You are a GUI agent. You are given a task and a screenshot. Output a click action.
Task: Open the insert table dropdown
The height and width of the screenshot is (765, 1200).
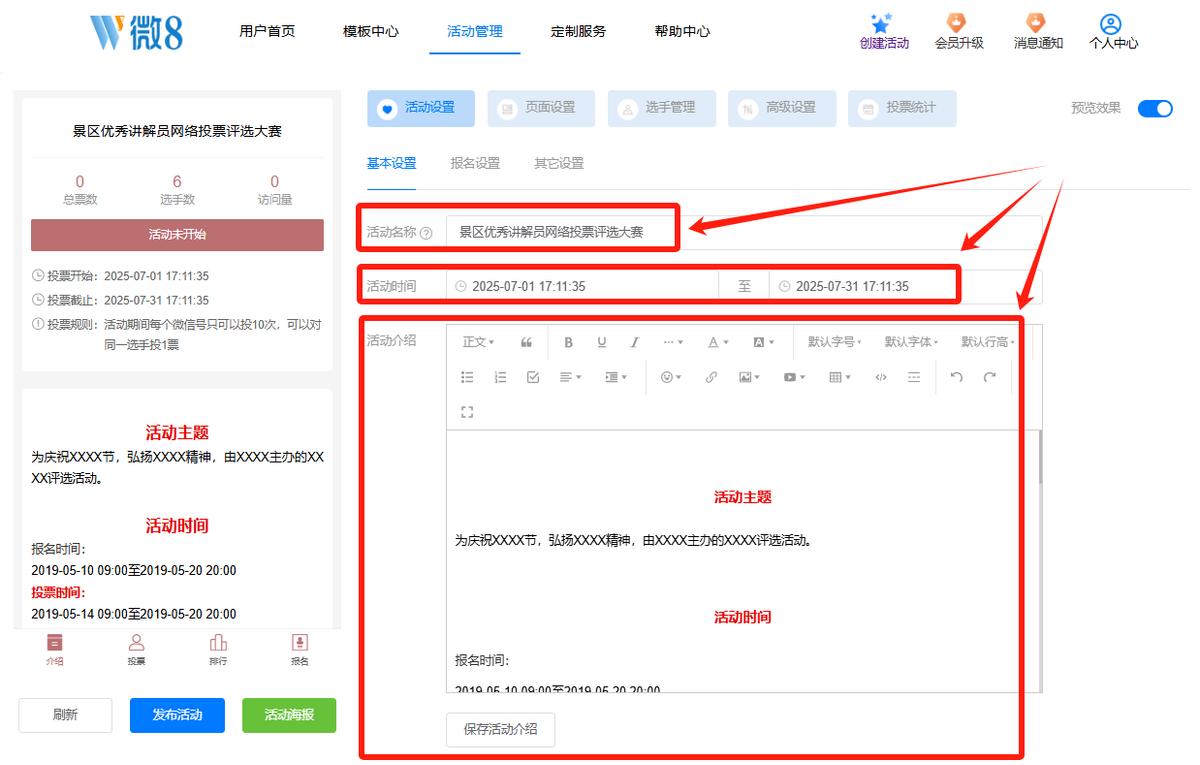(x=840, y=377)
